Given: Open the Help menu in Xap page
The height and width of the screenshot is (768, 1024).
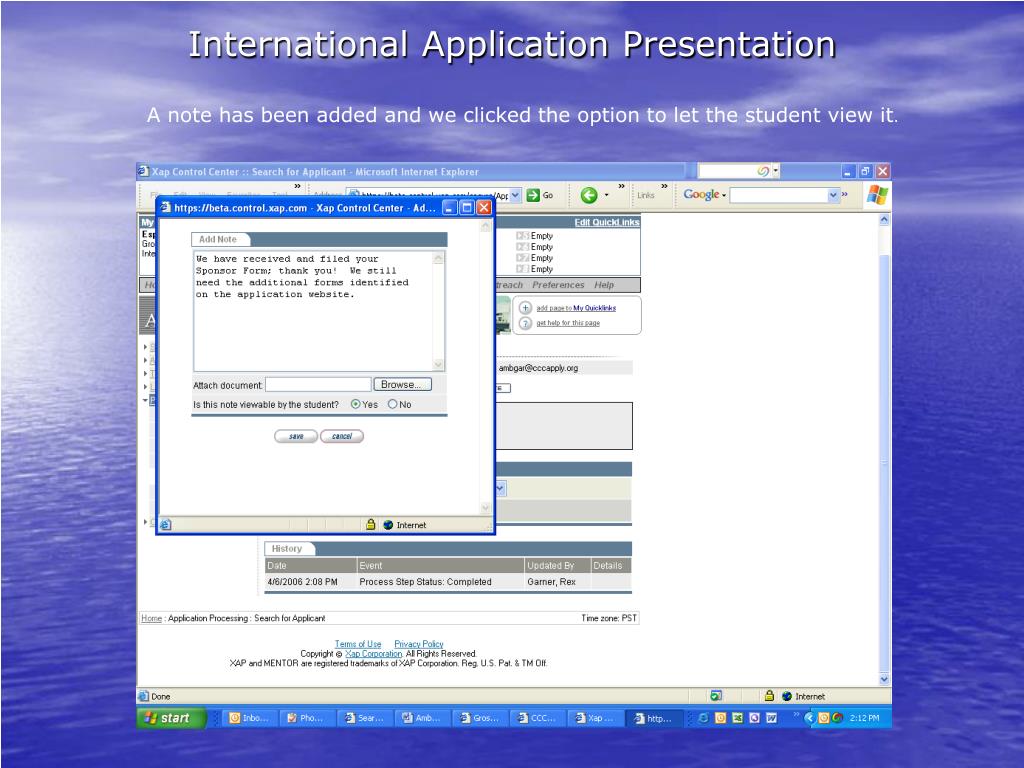Looking at the screenshot, I should point(603,285).
